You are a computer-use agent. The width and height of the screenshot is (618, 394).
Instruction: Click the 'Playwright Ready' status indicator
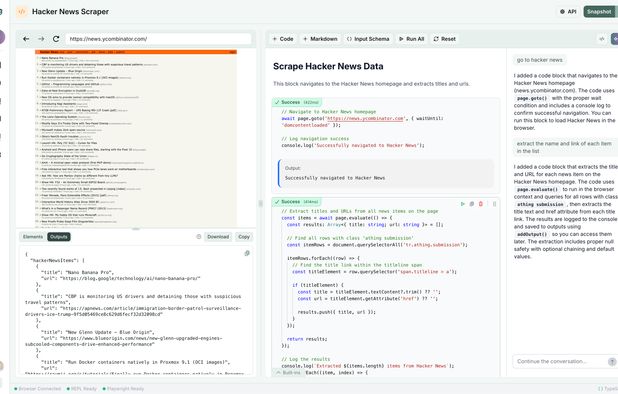(123, 389)
